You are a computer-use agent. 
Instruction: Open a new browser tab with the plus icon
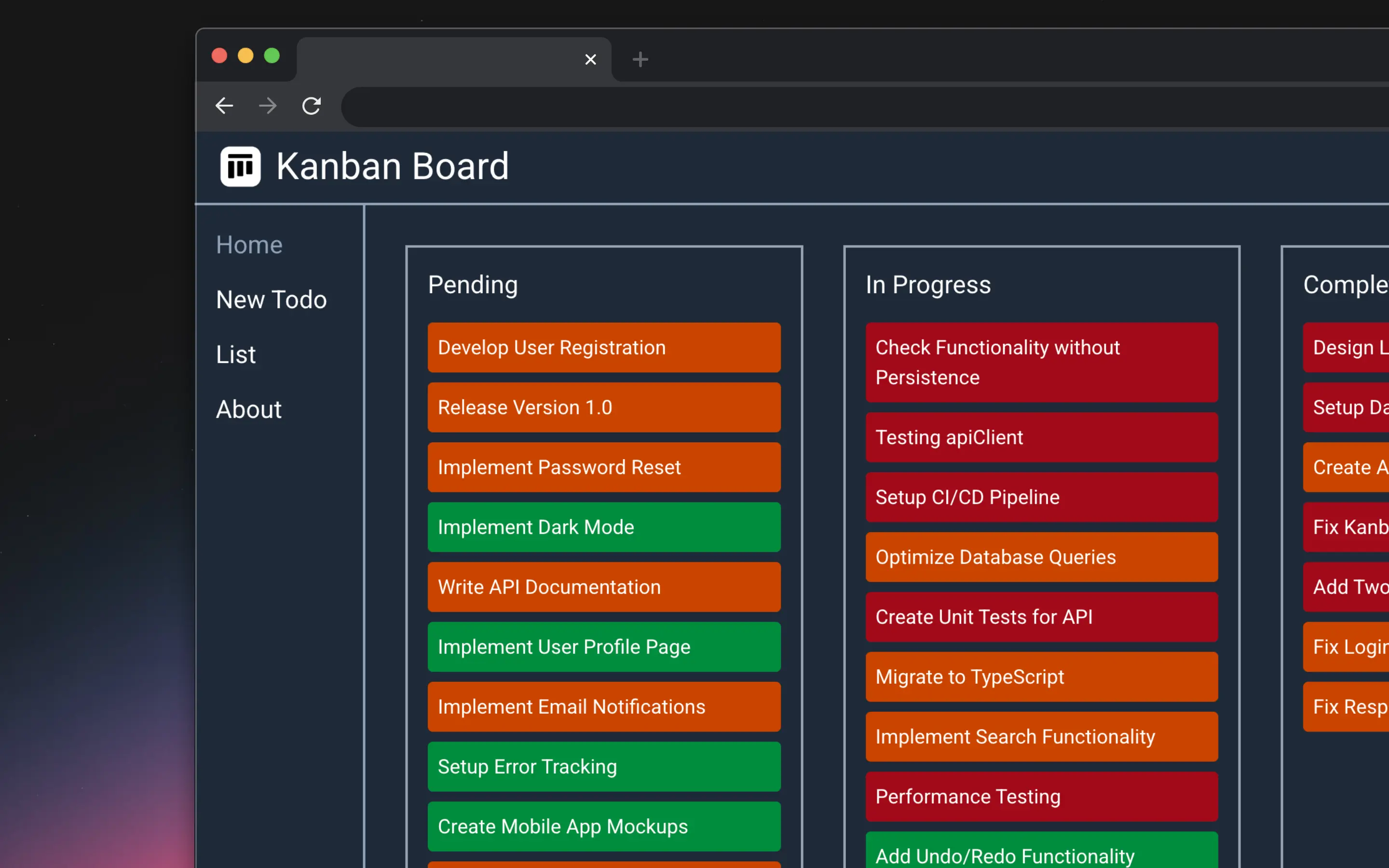640,59
